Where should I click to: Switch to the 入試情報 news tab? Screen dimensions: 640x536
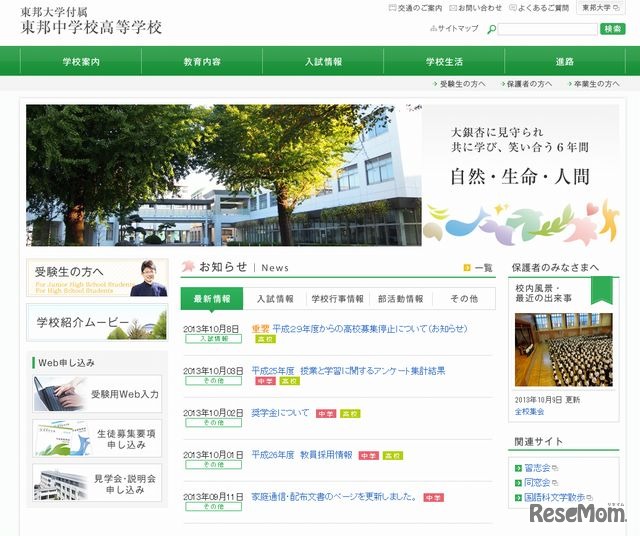(275, 299)
